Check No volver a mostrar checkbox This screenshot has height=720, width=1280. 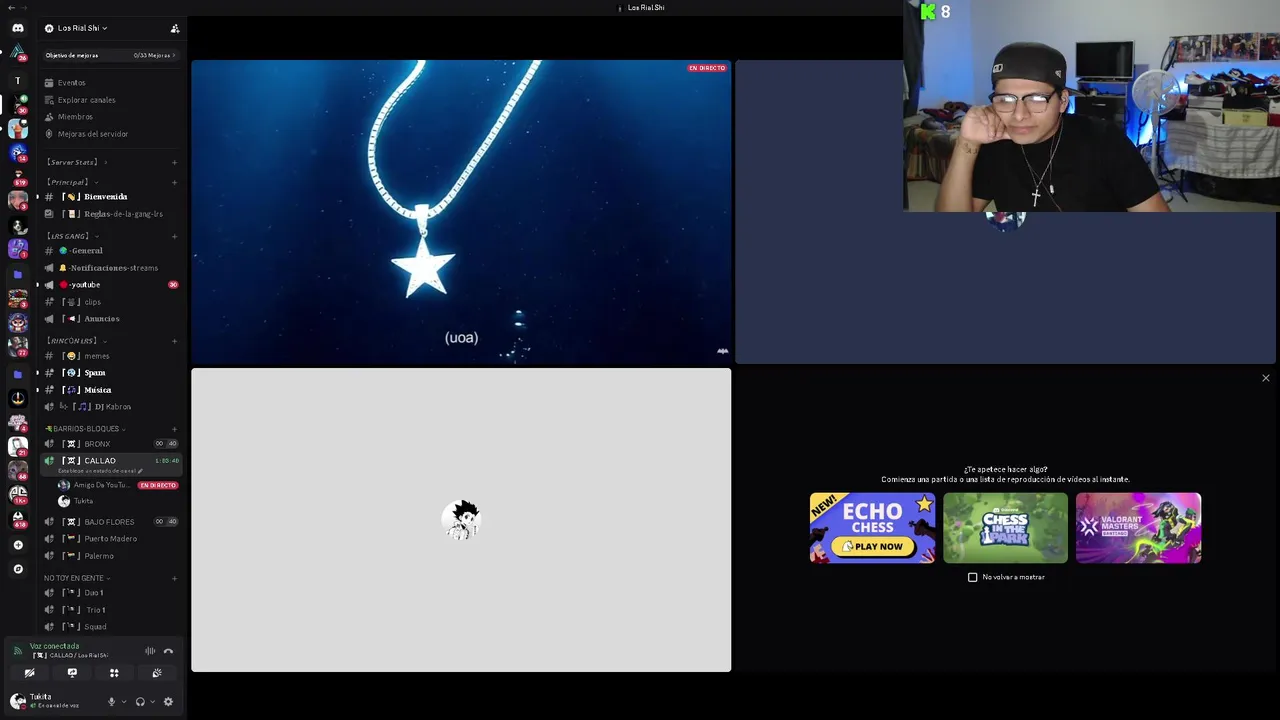coord(972,577)
